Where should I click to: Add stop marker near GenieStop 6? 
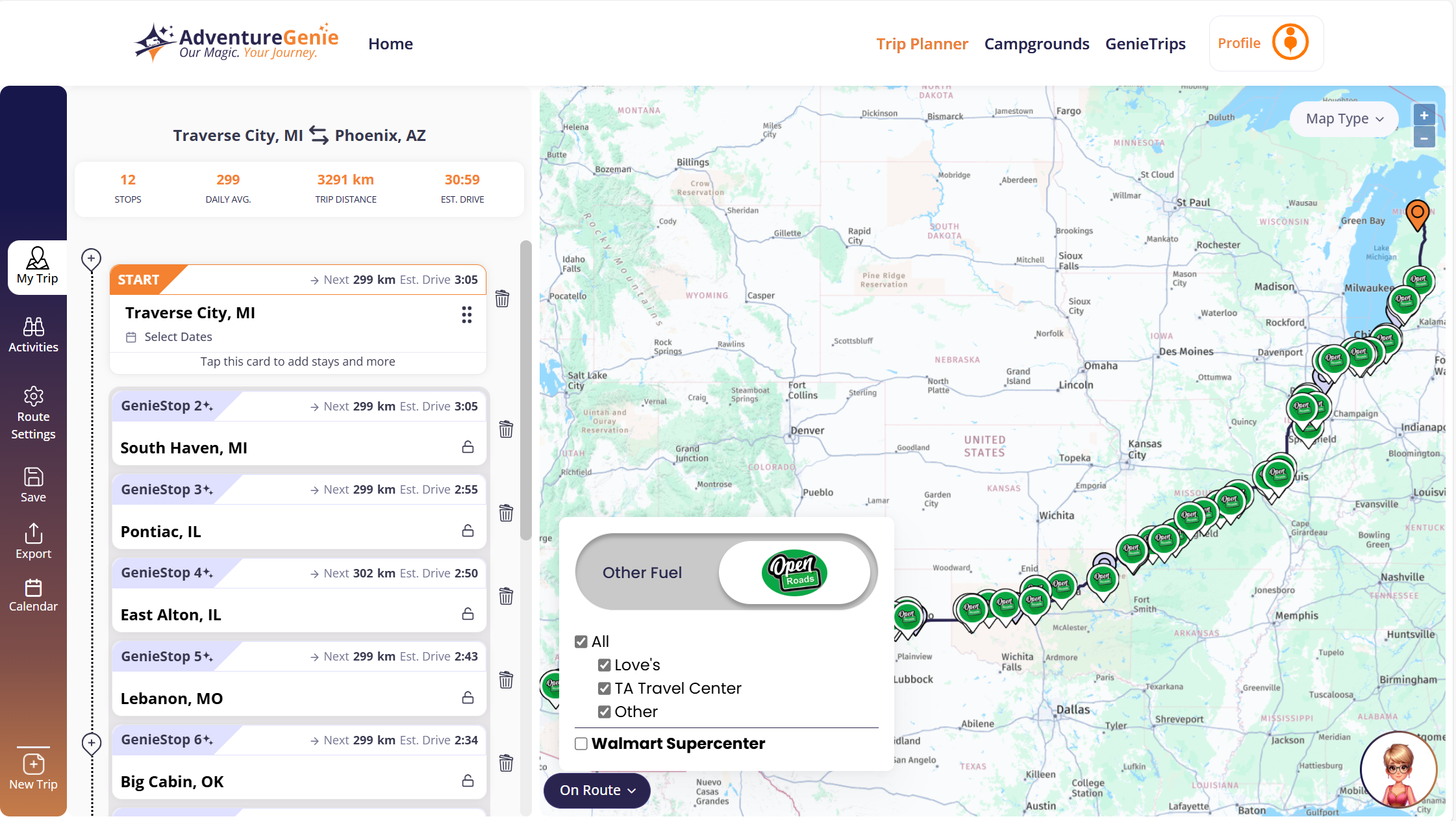(91, 743)
